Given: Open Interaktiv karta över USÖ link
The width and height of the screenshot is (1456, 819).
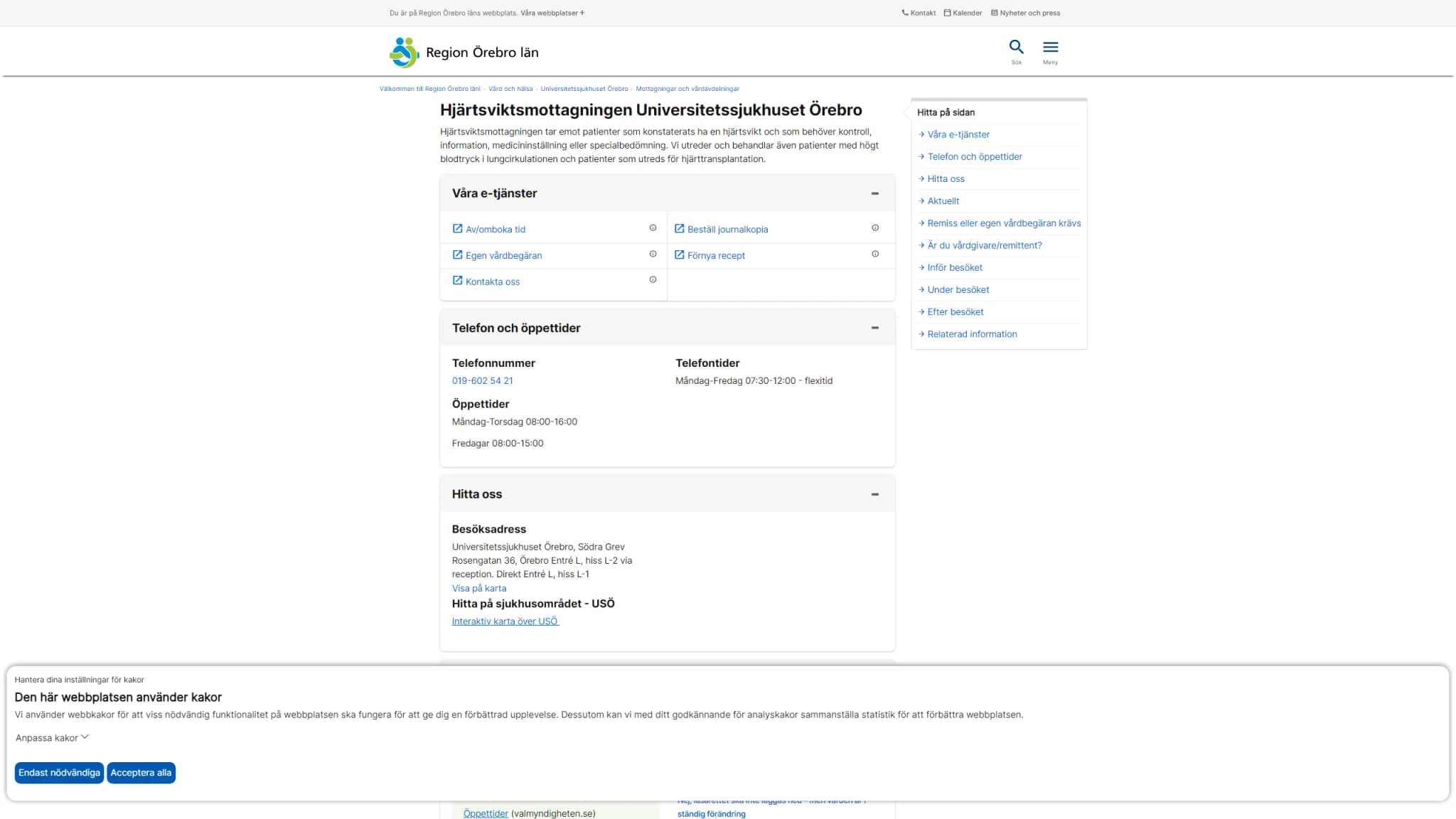Looking at the screenshot, I should click(505, 621).
